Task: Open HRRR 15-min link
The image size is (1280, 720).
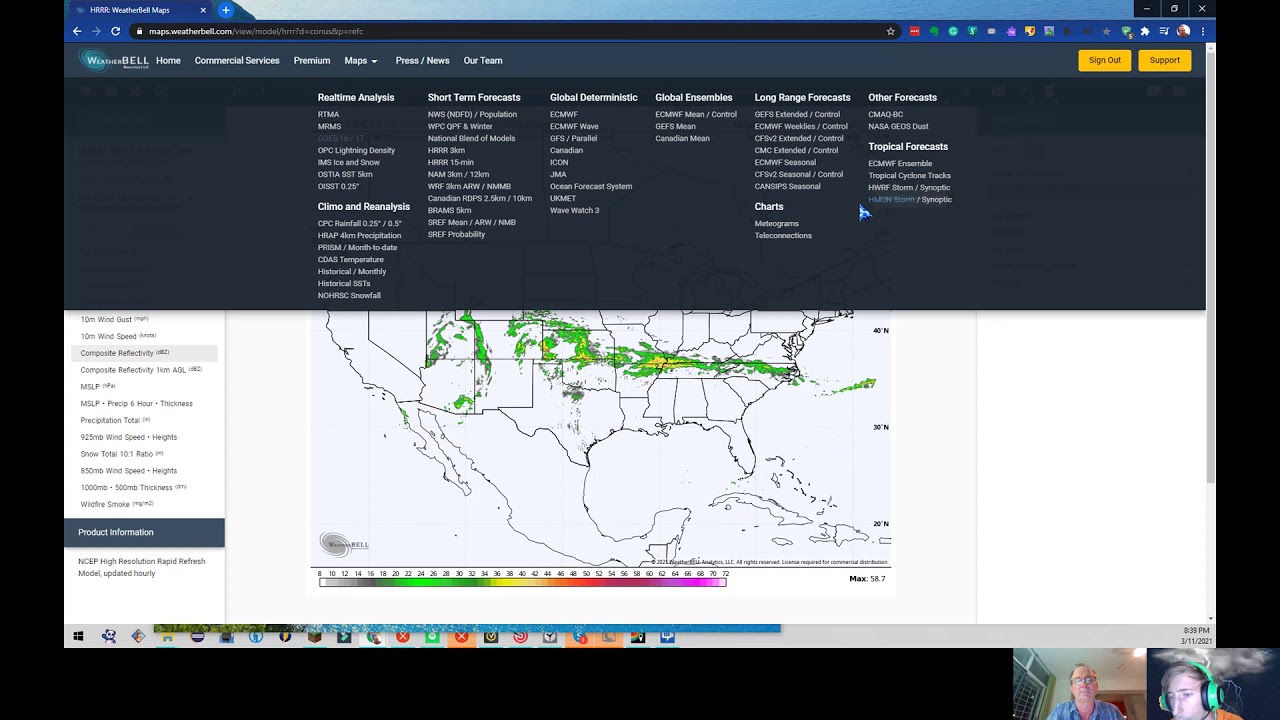Action: click(451, 162)
